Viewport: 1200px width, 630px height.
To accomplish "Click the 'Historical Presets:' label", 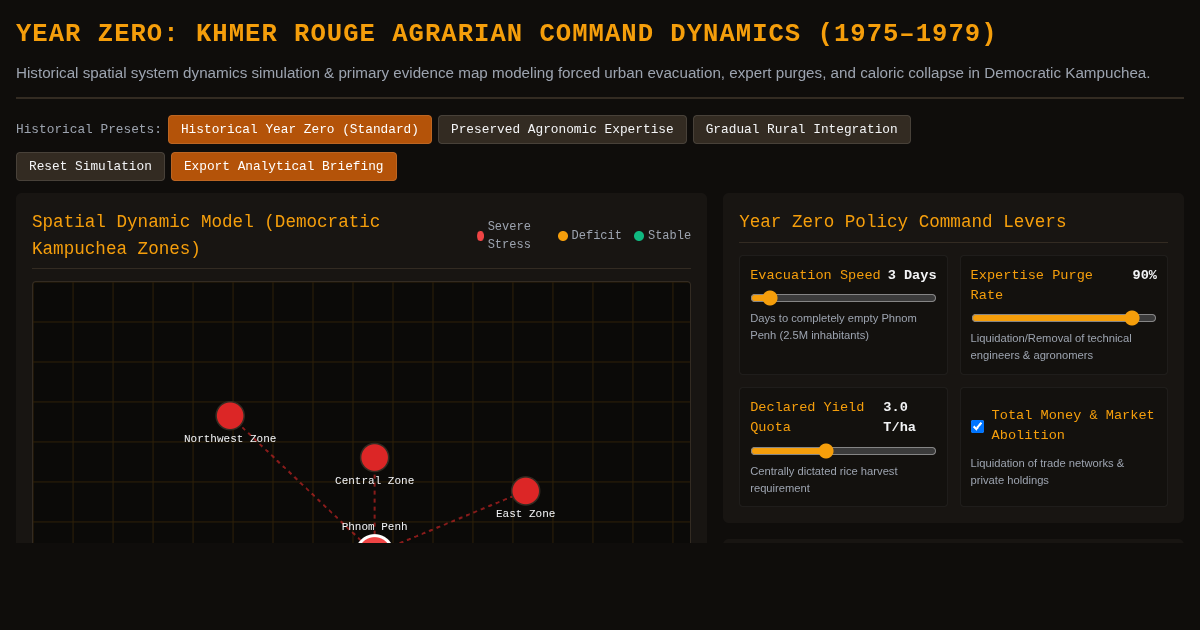I will click(89, 129).
